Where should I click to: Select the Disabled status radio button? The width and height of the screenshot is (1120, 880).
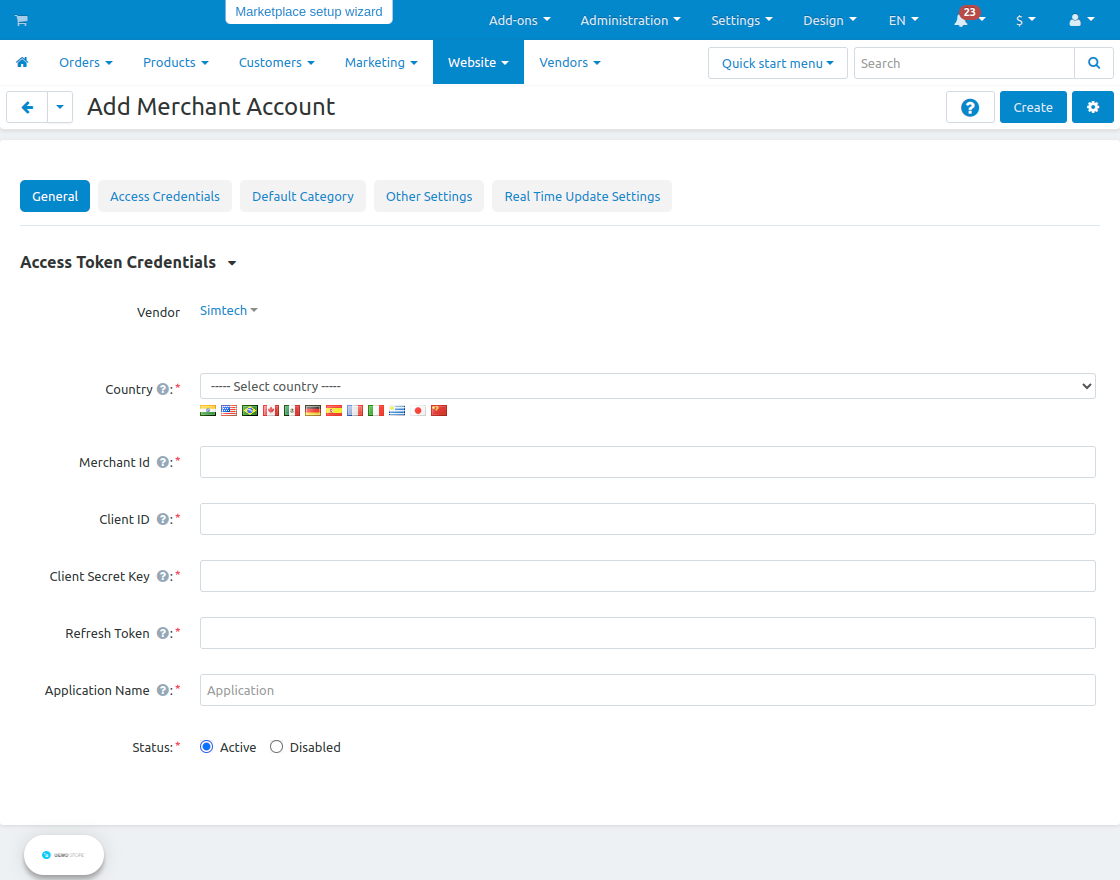275,747
